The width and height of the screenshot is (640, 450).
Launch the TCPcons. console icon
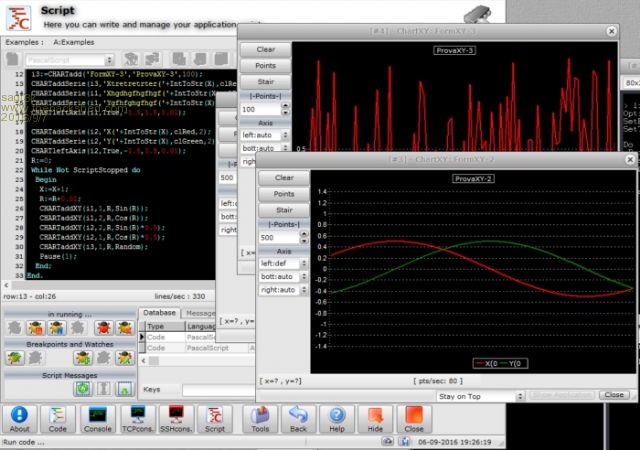pos(136,415)
